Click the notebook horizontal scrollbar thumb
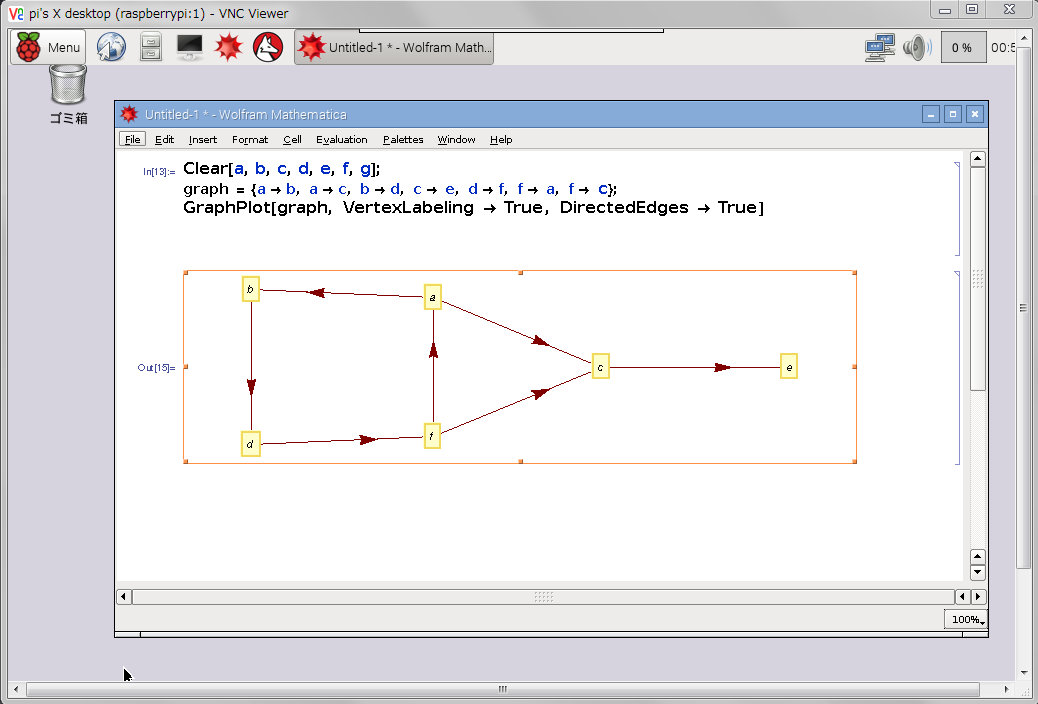The height and width of the screenshot is (704, 1038). pos(543,597)
